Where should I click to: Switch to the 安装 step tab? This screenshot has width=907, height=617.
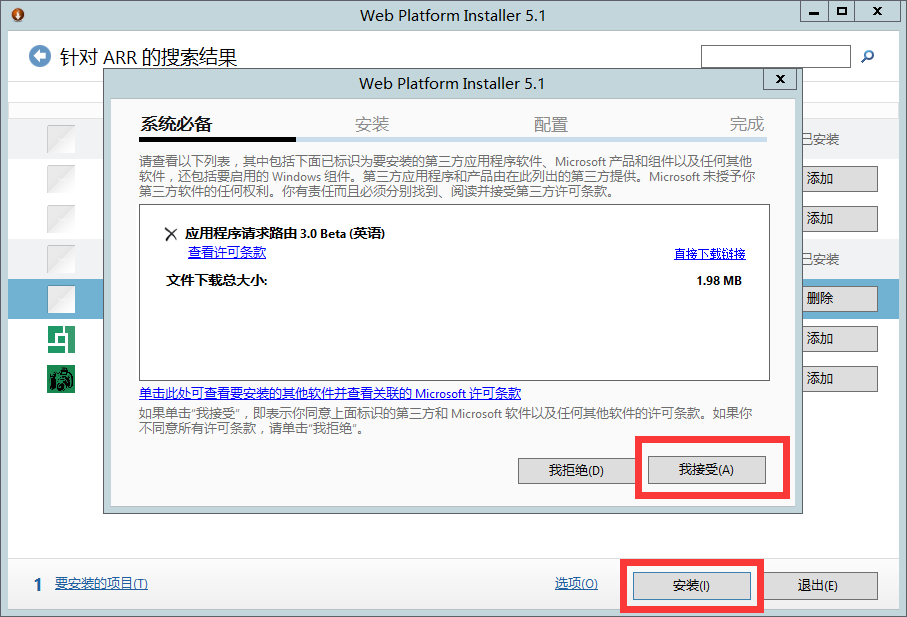(x=372, y=125)
